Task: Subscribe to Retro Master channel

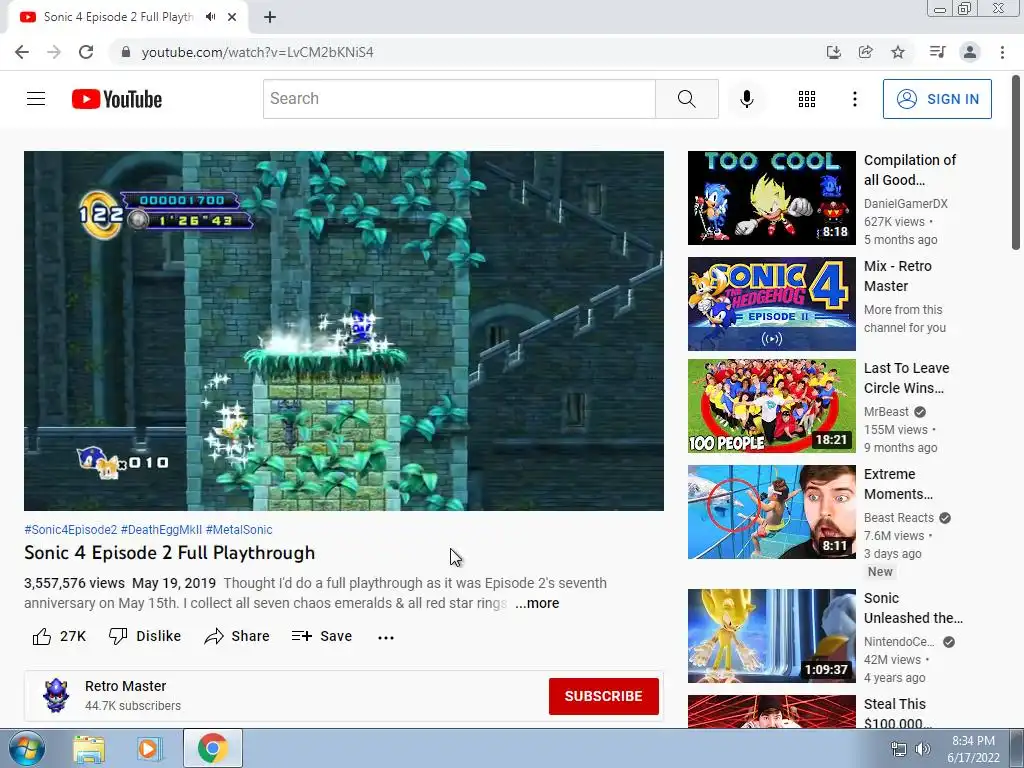Action: pyautogui.click(x=603, y=696)
